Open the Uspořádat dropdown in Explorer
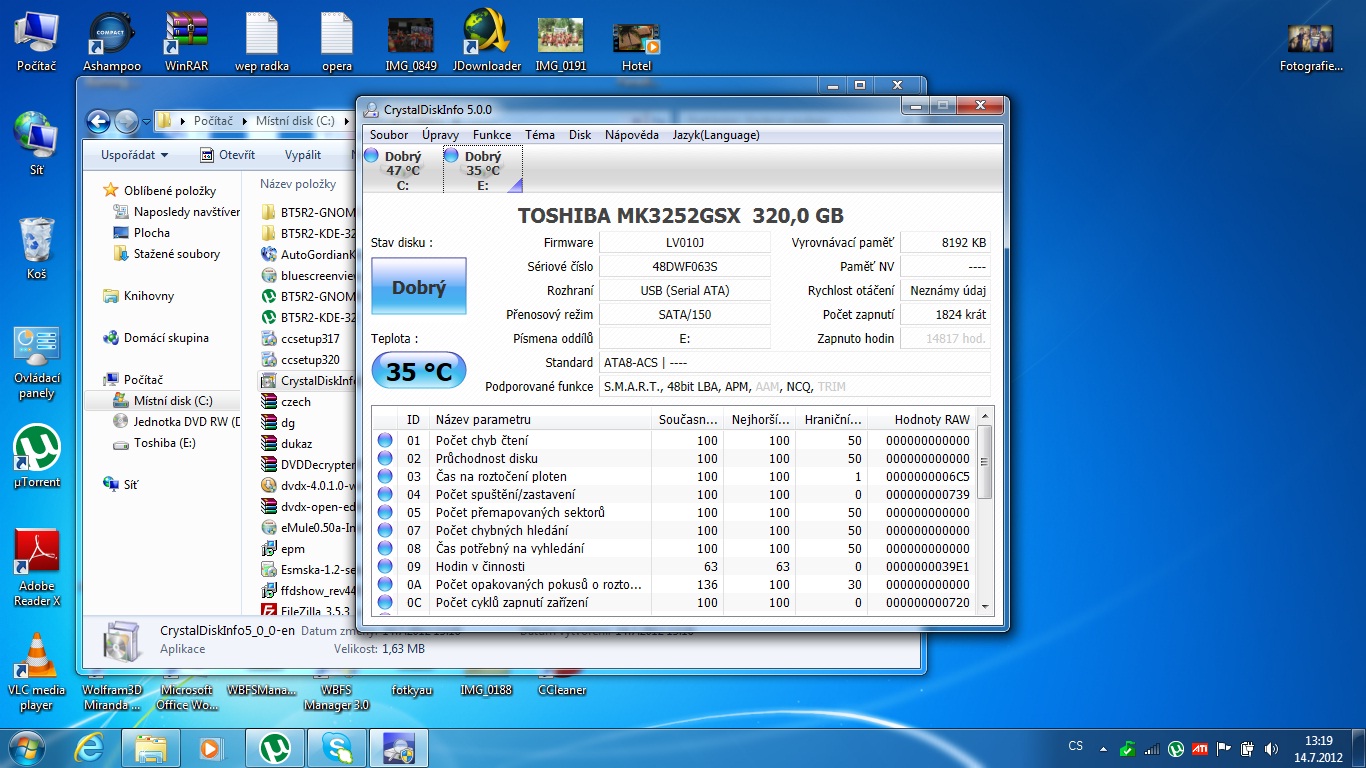Viewport: 1366px width, 768px height. pyautogui.click(x=134, y=155)
